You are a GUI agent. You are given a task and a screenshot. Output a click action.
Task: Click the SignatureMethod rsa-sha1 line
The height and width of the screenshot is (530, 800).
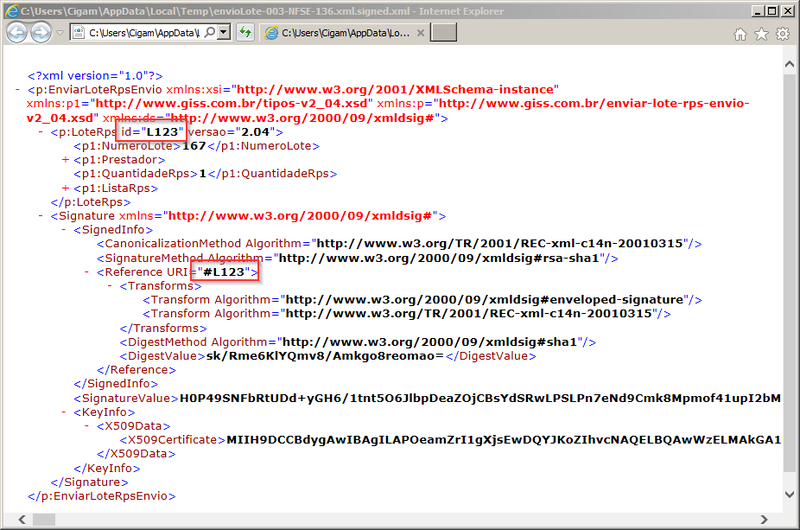(x=357, y=258)
